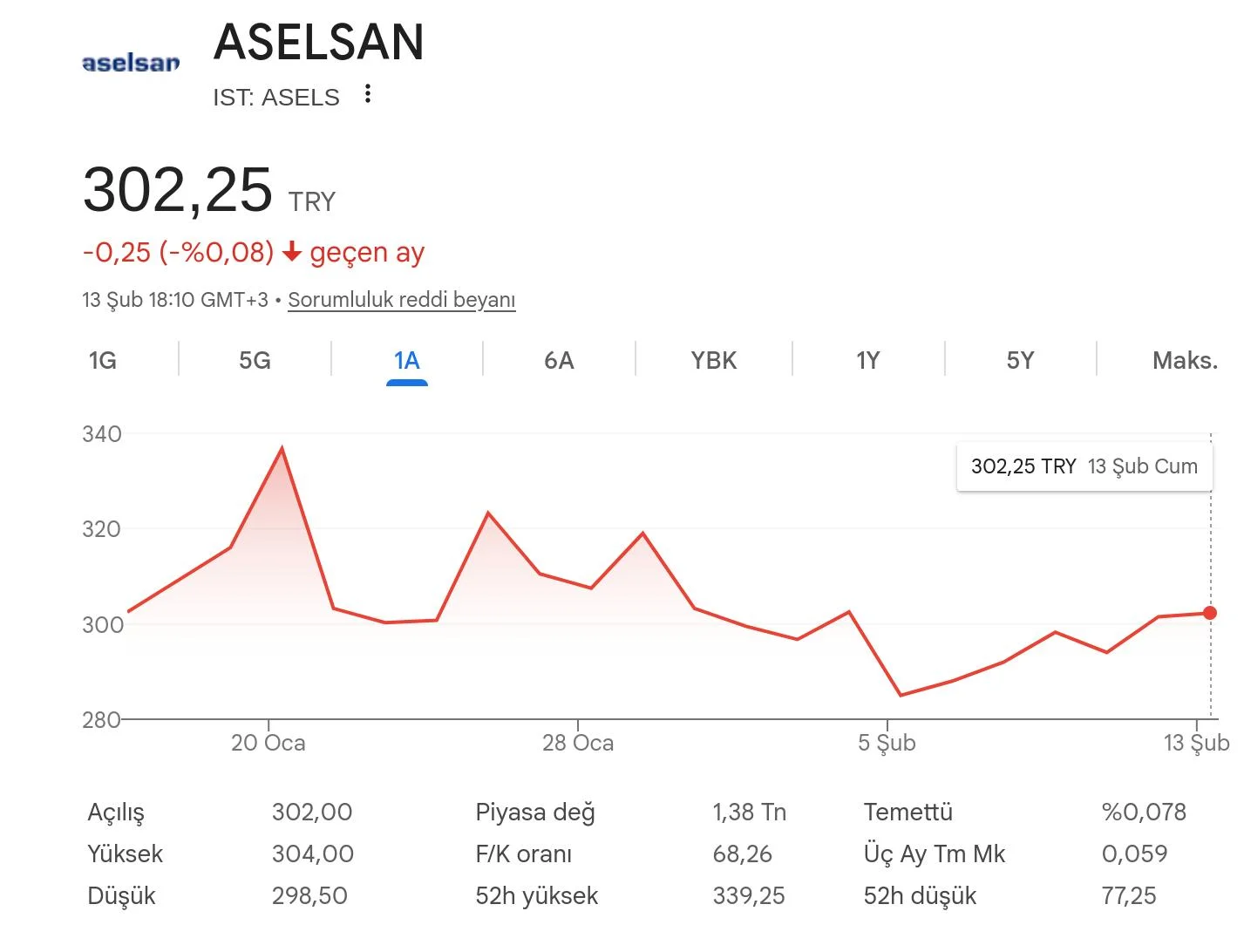Switch to the 1G time range
Image resolution: width=1244 pixels, height=952 pixels.
103,360
